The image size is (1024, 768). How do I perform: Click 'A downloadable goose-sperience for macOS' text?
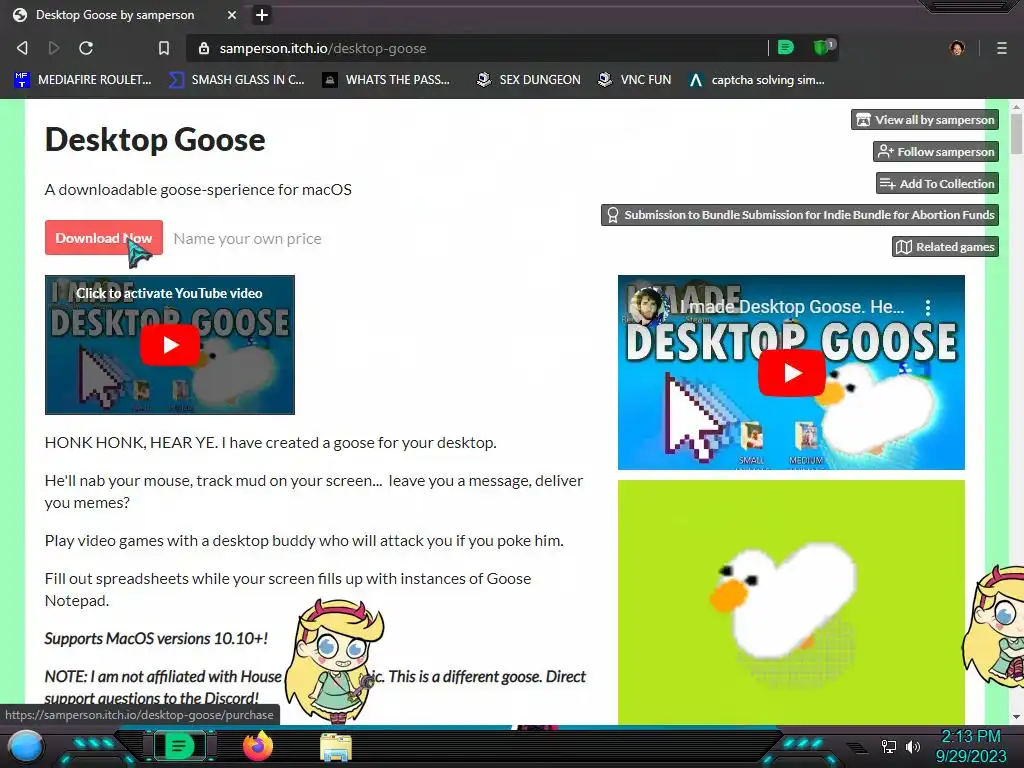pos(198,189)
